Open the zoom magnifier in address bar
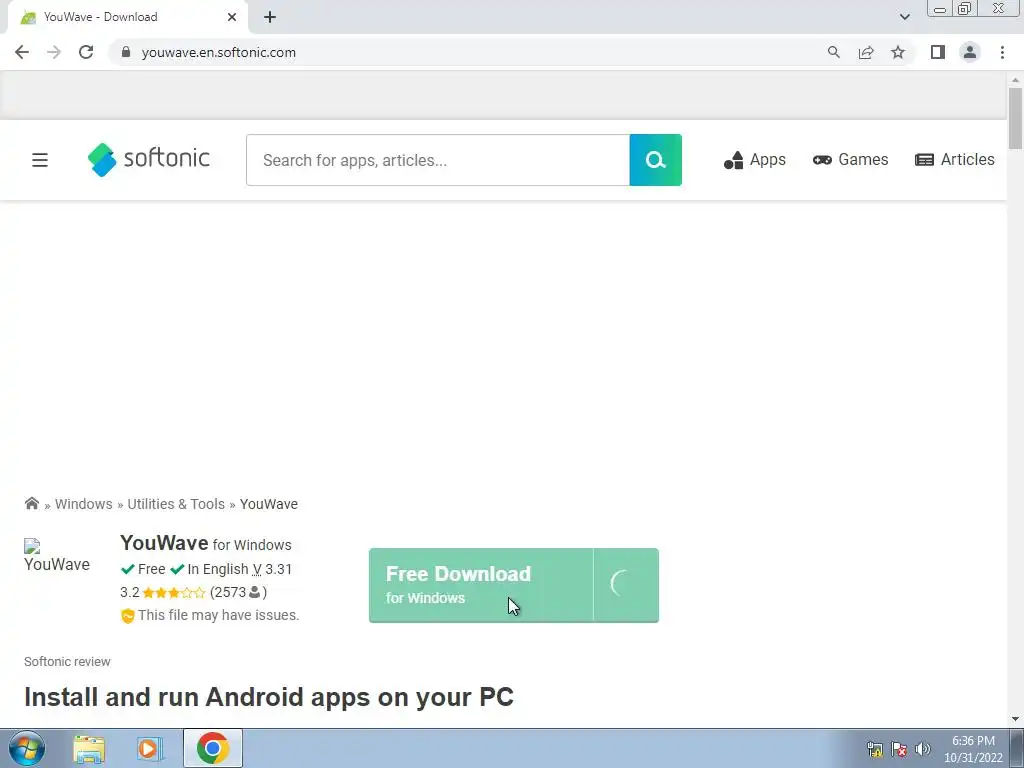This screenshot has height=768, width=1024. 833,52
